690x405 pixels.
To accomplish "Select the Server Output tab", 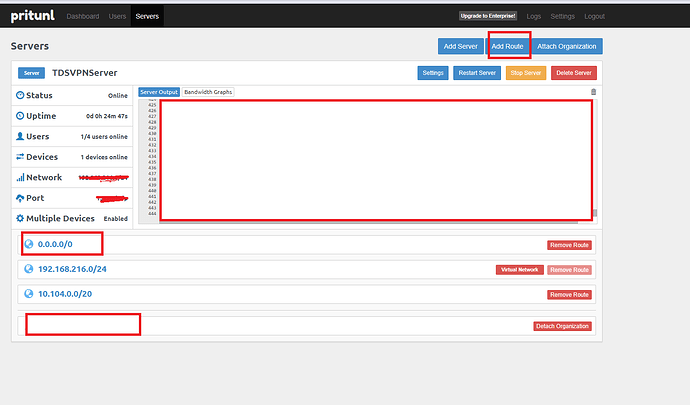I will tap(159, 92).
